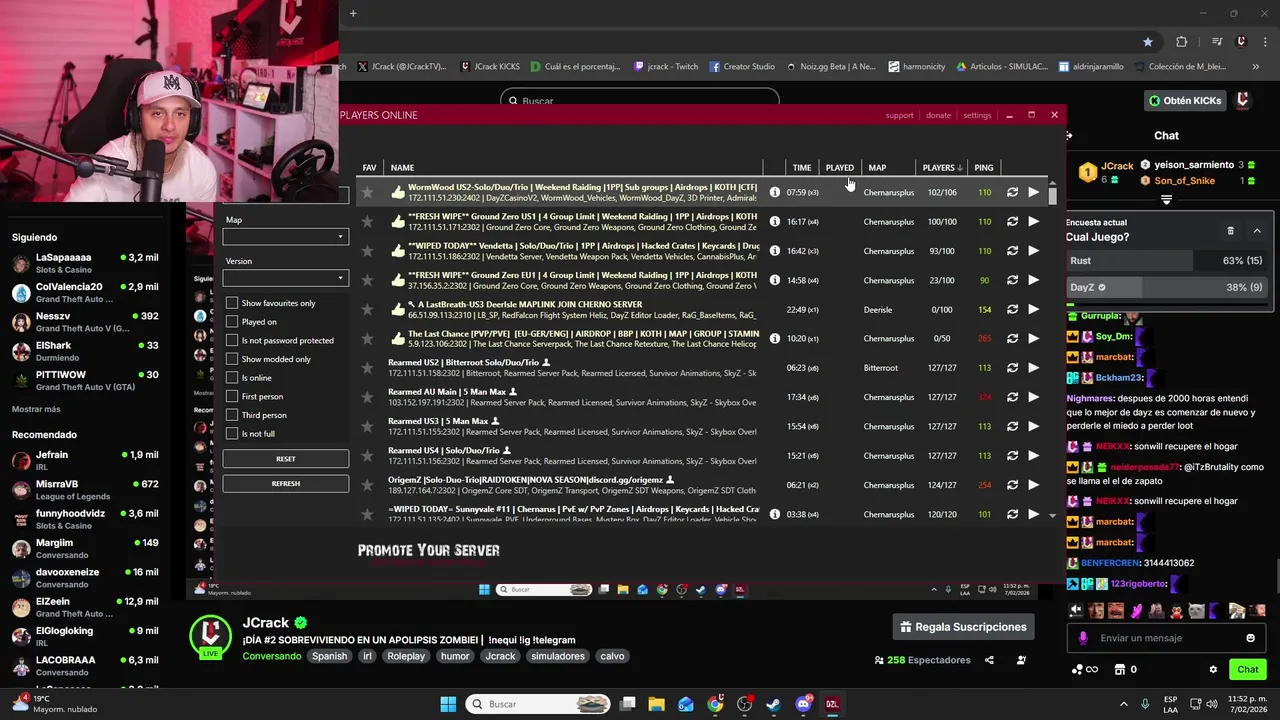Collapse the Cual Juego poll chevron
This screenshot has height=720, width=1280.
1257,231
